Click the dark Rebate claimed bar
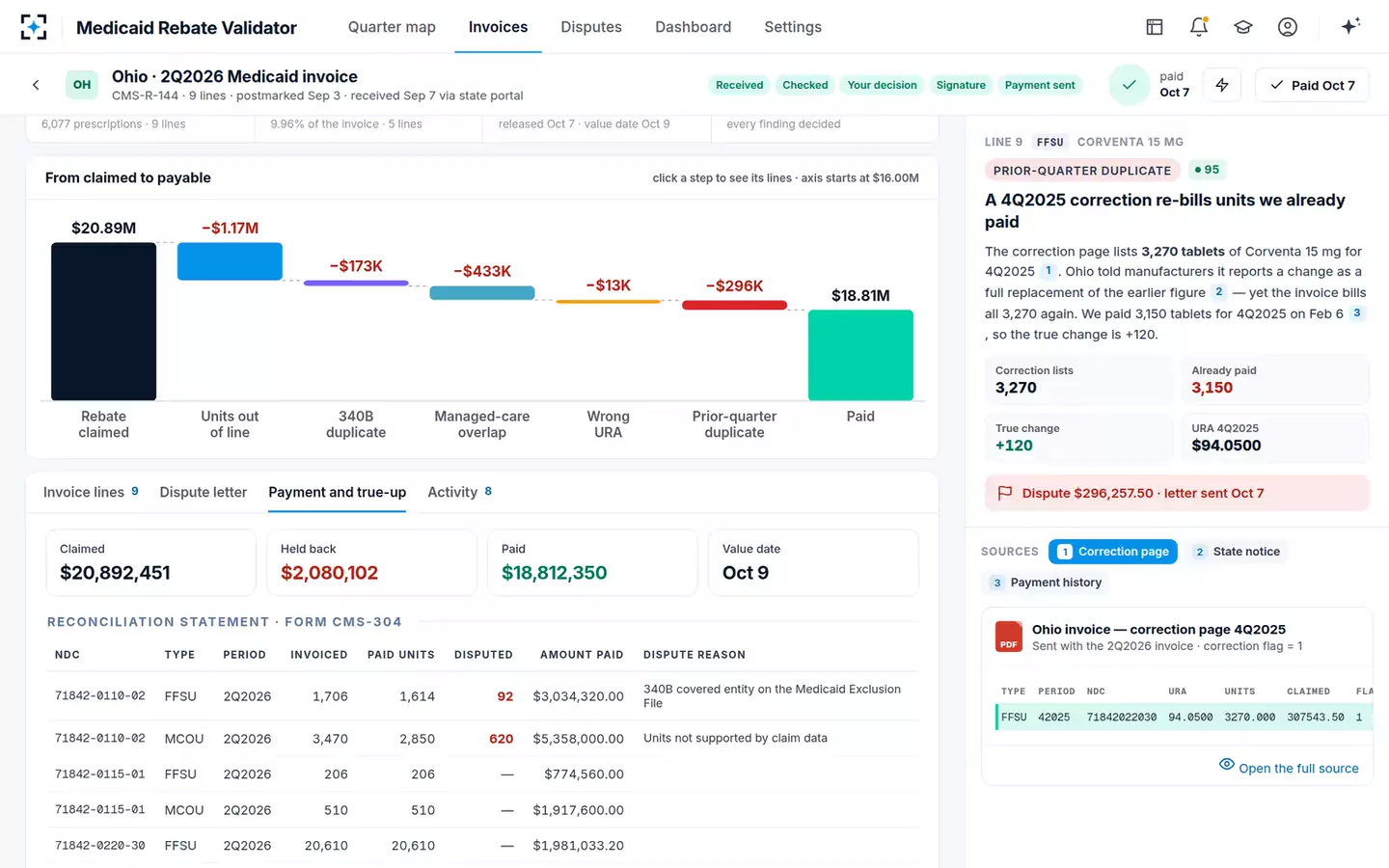This screenshot has width=1389, height=868. click(103, 321)
